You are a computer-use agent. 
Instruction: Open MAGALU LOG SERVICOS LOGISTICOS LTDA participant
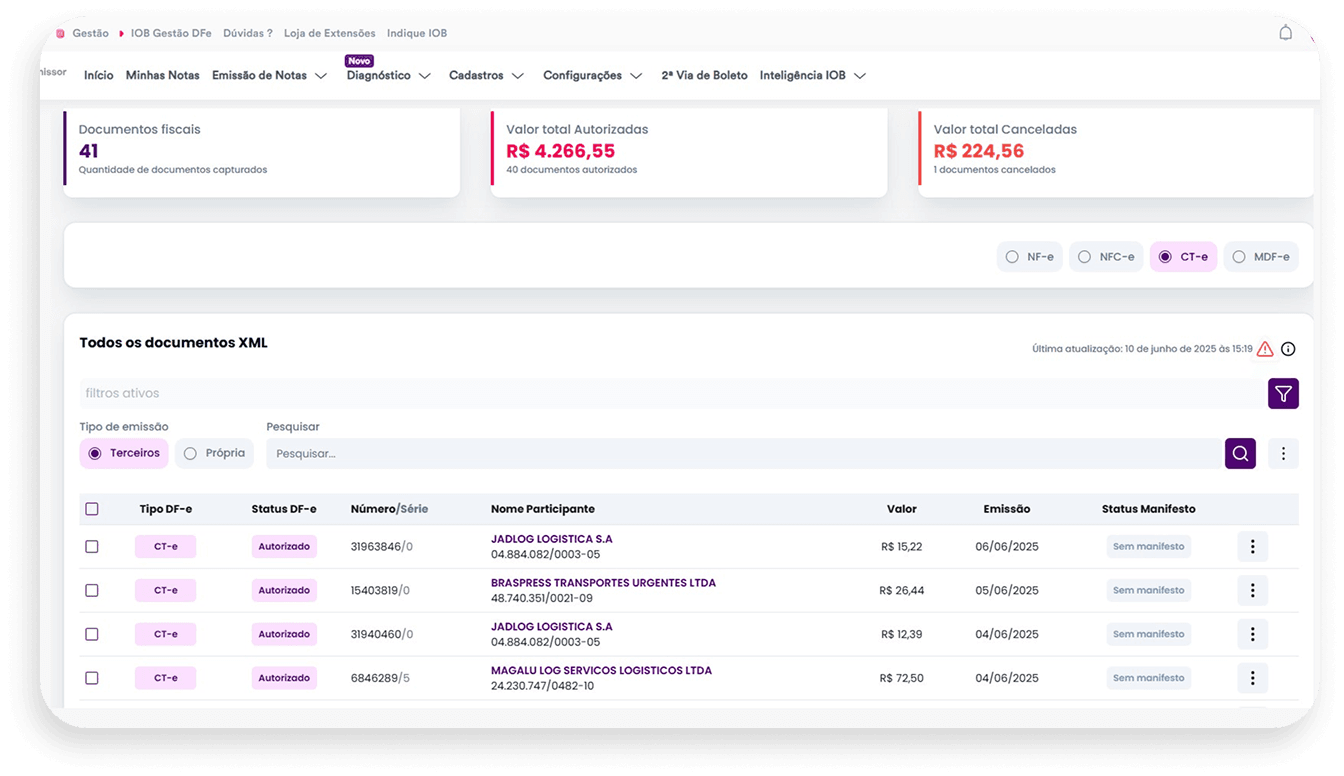tap(601, 671)
